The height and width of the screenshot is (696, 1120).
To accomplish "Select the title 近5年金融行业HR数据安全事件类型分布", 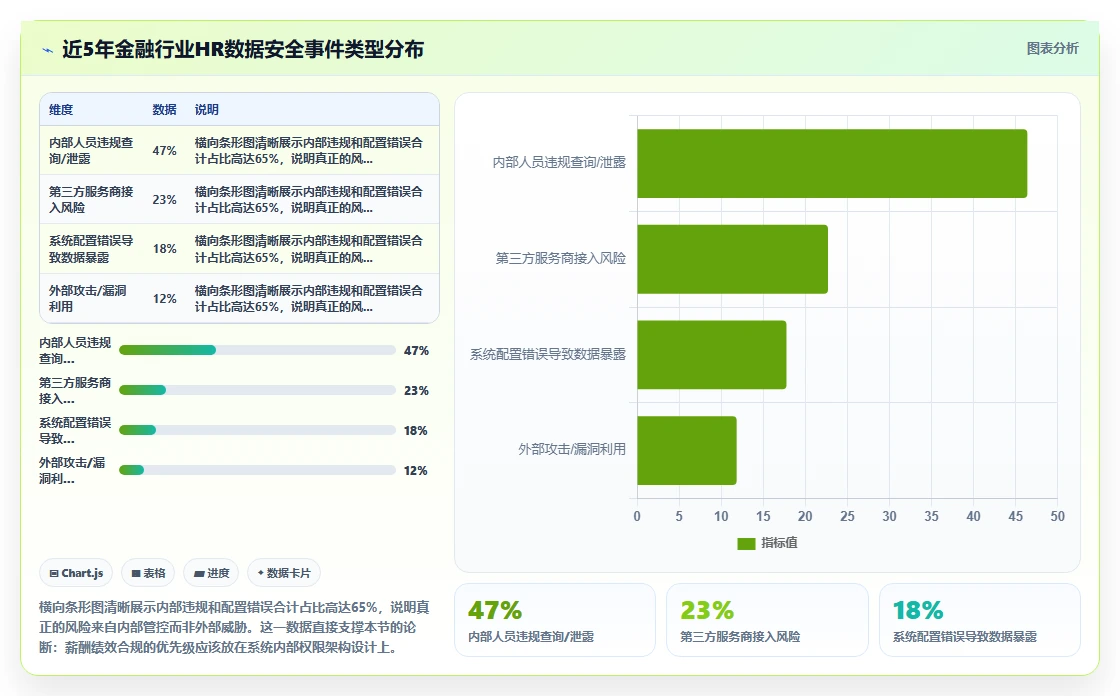I will pyautogui.click(x=243, y=49).
